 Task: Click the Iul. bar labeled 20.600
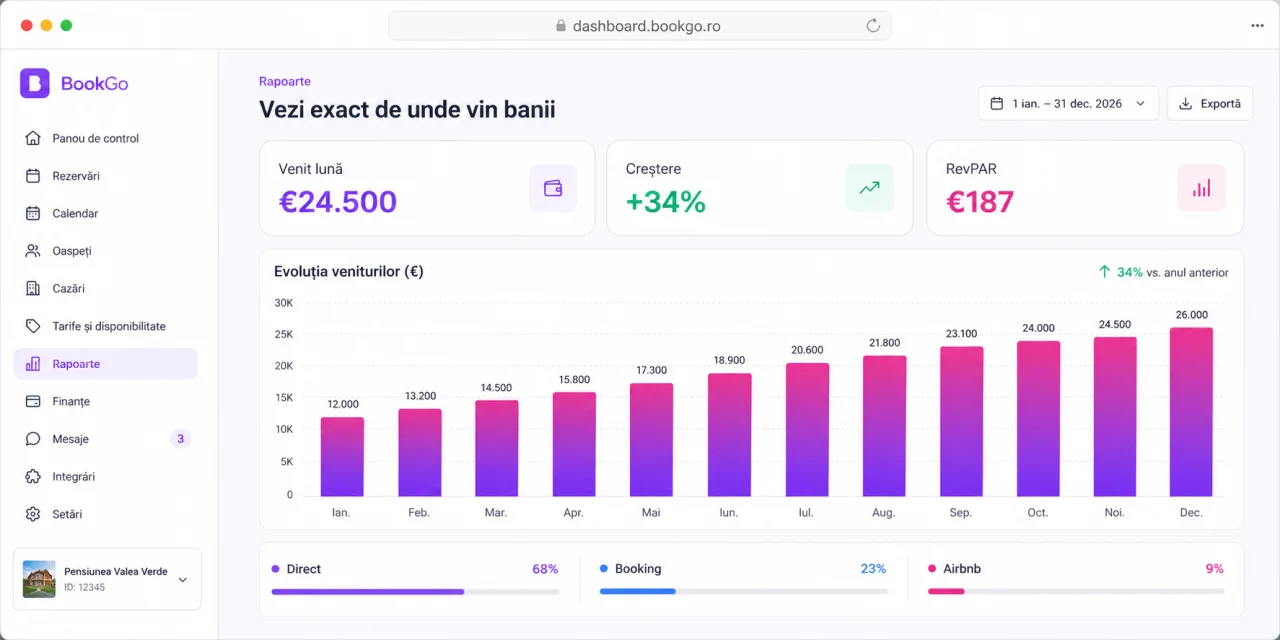pyautogui.click(x=807, y=430)
